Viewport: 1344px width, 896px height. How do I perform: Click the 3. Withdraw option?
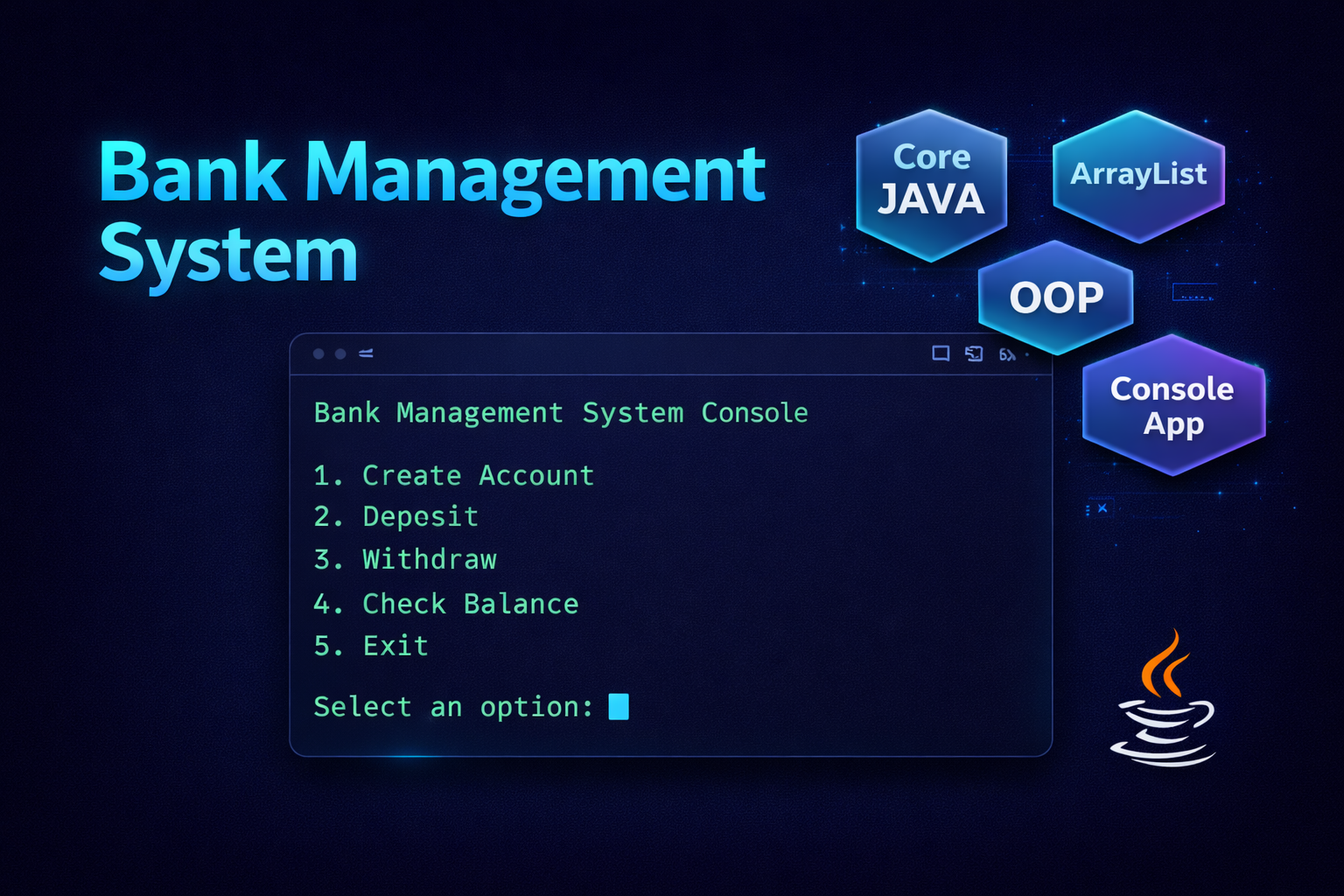coord(405,559)
